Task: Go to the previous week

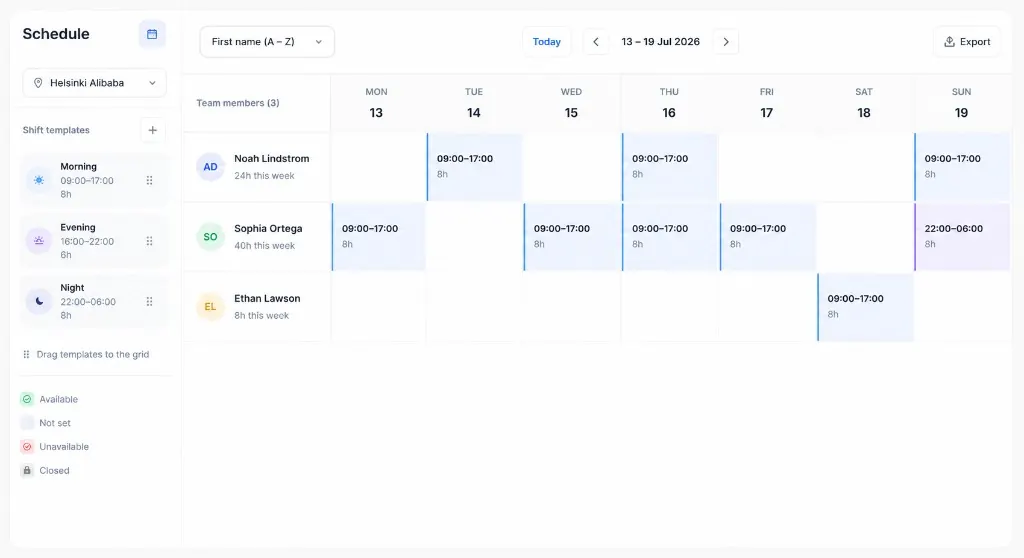Action: pos(596,42)
